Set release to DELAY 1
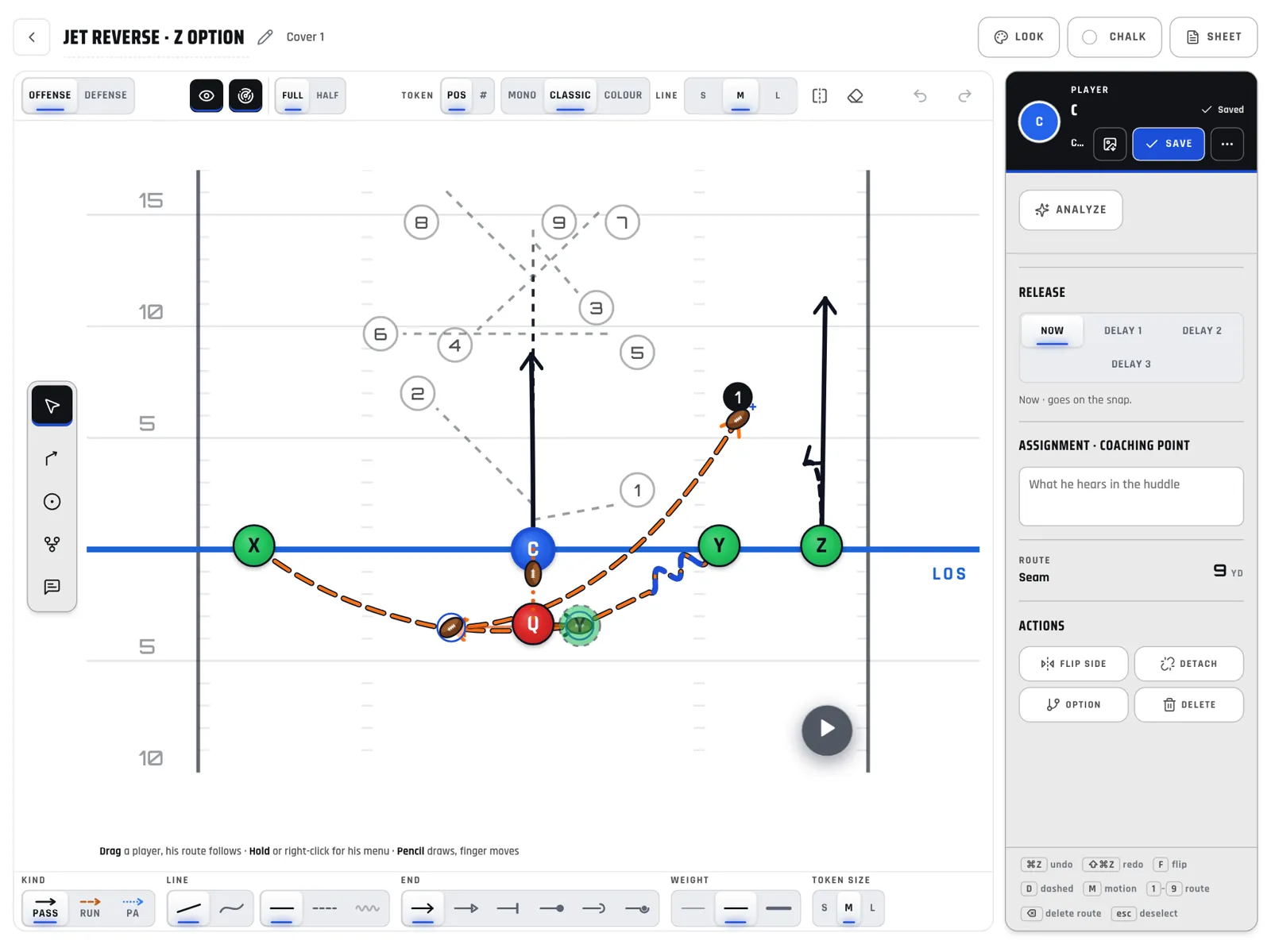 coord(1122,331)
